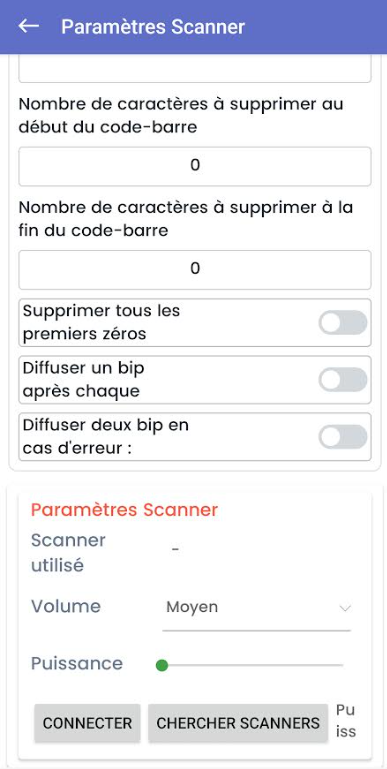Click the truncated Puiss label beside buttons
387x769 pixels.
(x=346, y=721)
